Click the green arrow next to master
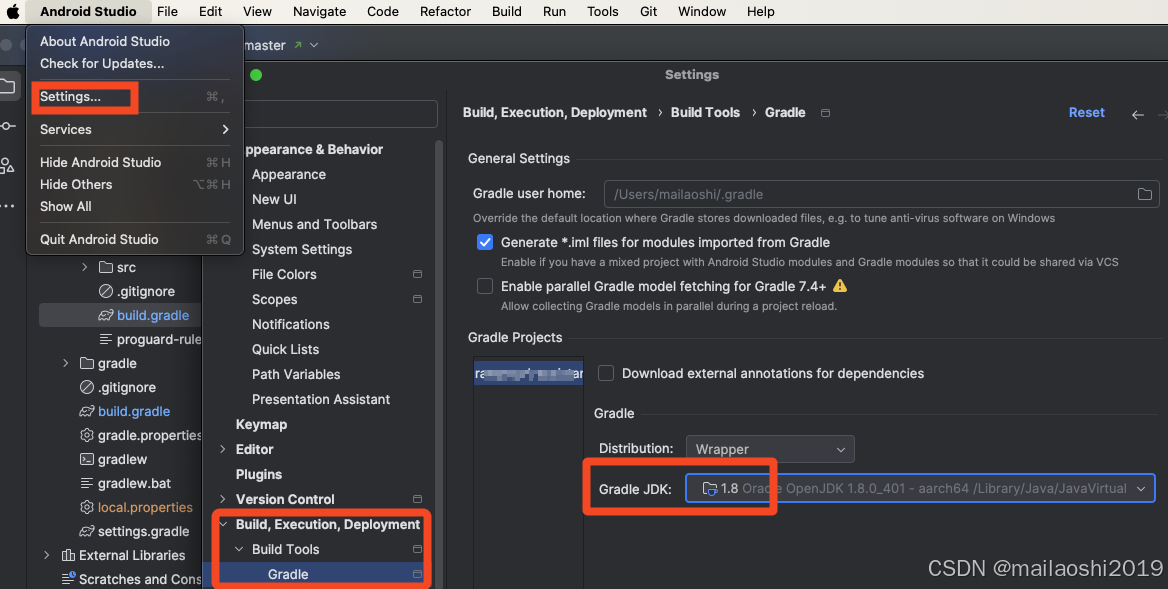The height and width of the screenshot is (589, 1168). (x=298, y=45)
